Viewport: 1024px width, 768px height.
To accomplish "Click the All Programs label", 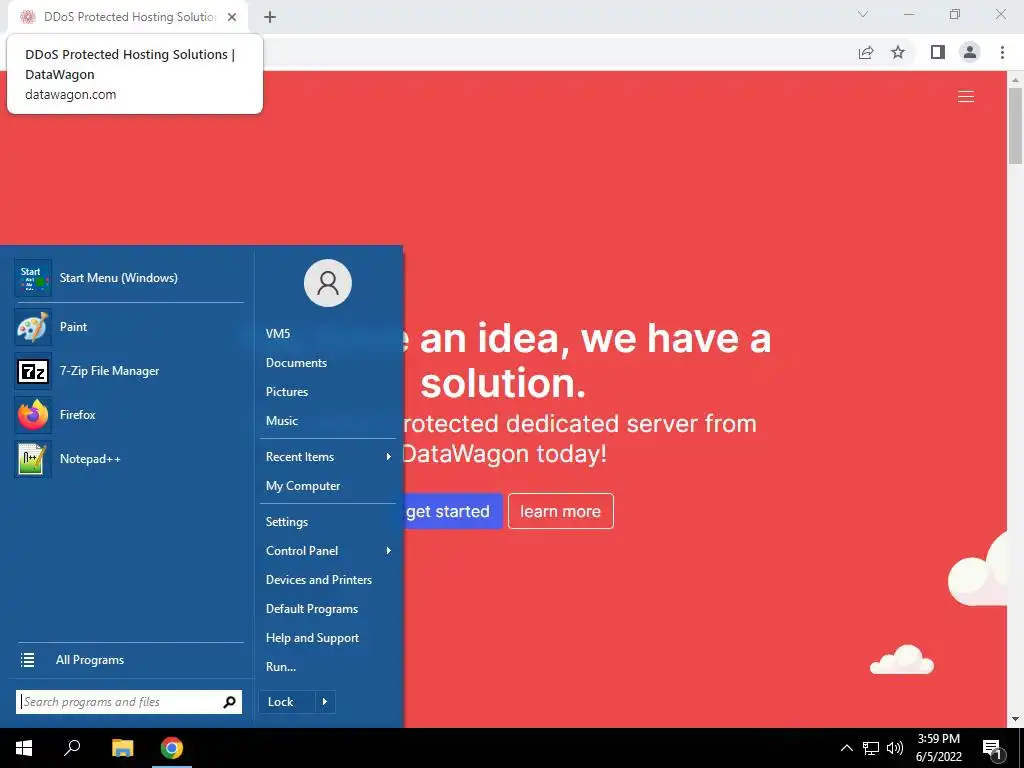I will [90, 660].
